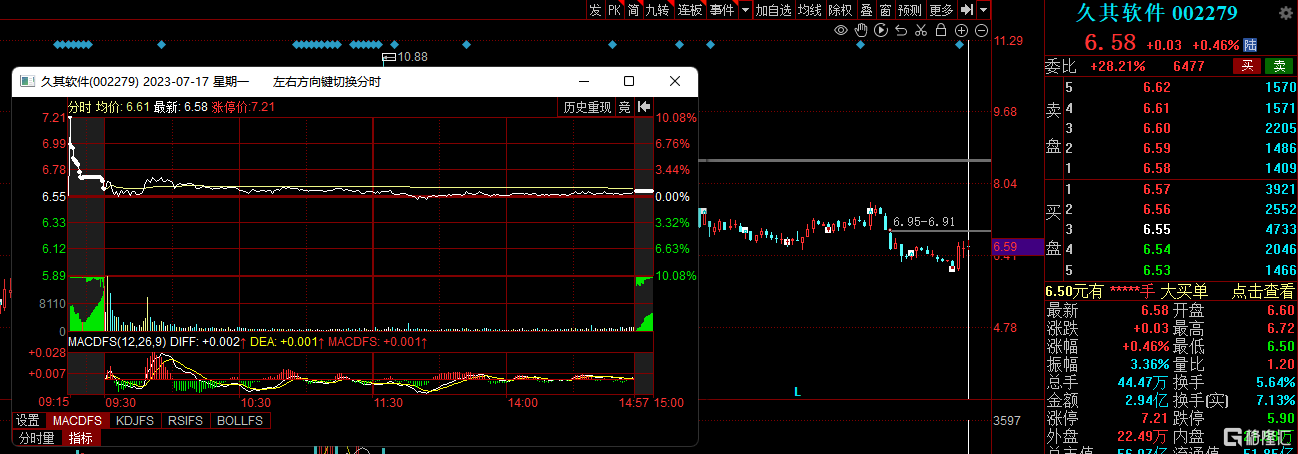This screenshot has height=454, width=1298.
Task: Click buy level 5 price 6.53
Action: click(1156, 270)
